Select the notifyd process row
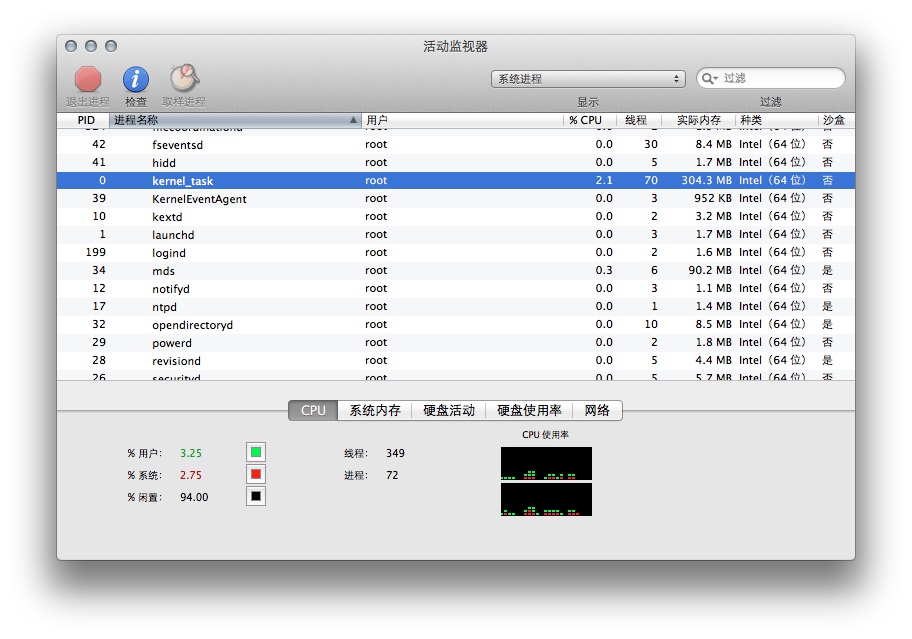912x639 pixels. pyautogui.click(x=456, y=288)
